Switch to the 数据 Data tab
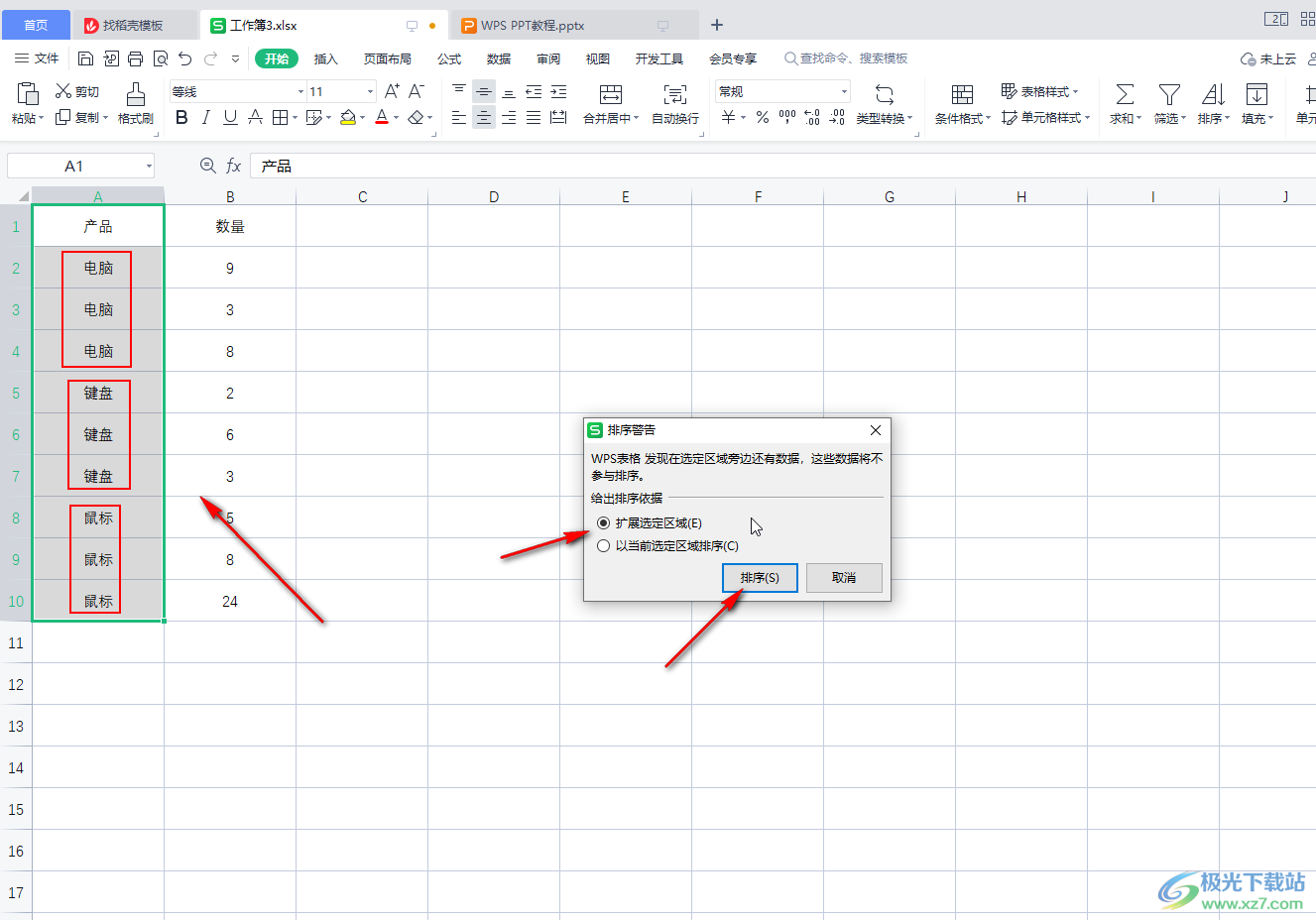The image size is (1316, 920). point(499,58)
